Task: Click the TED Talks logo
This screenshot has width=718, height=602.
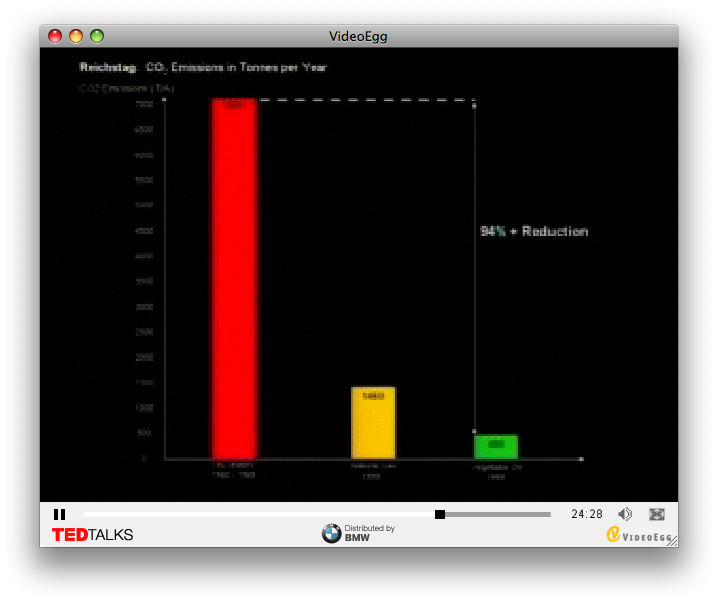Action: point(92,535)
